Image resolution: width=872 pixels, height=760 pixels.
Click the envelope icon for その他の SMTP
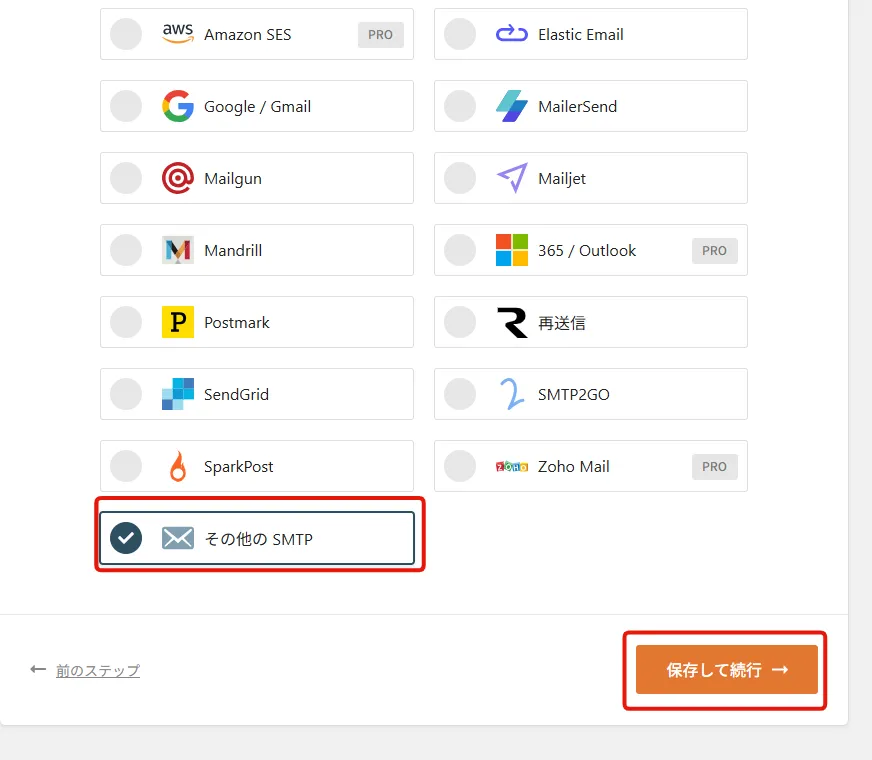(x=178, y=538)
